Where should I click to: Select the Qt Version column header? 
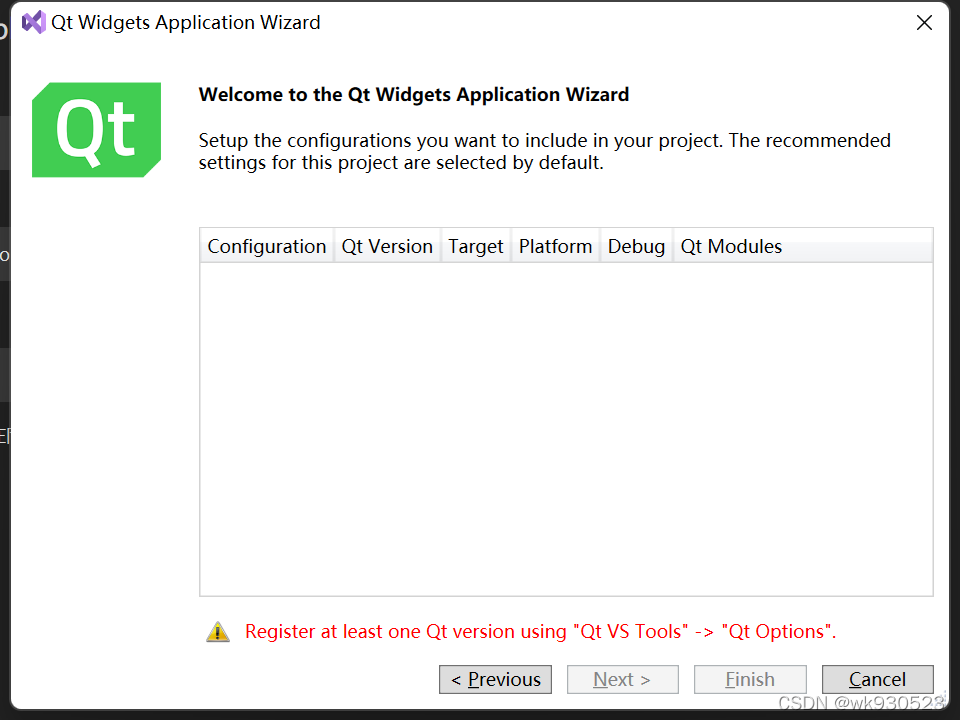(x=387, y=246)
